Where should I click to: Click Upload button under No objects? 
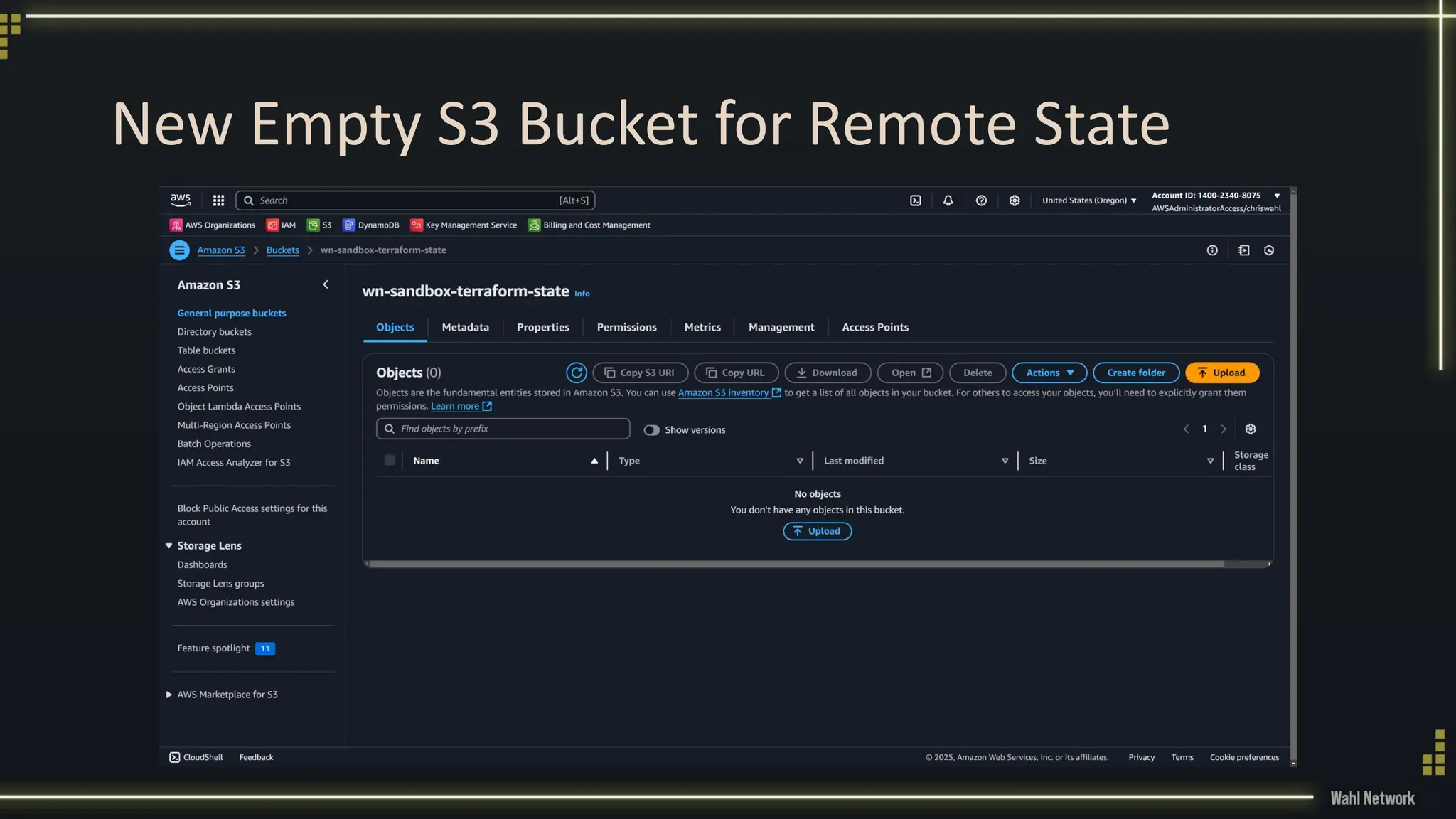[817, 531]
